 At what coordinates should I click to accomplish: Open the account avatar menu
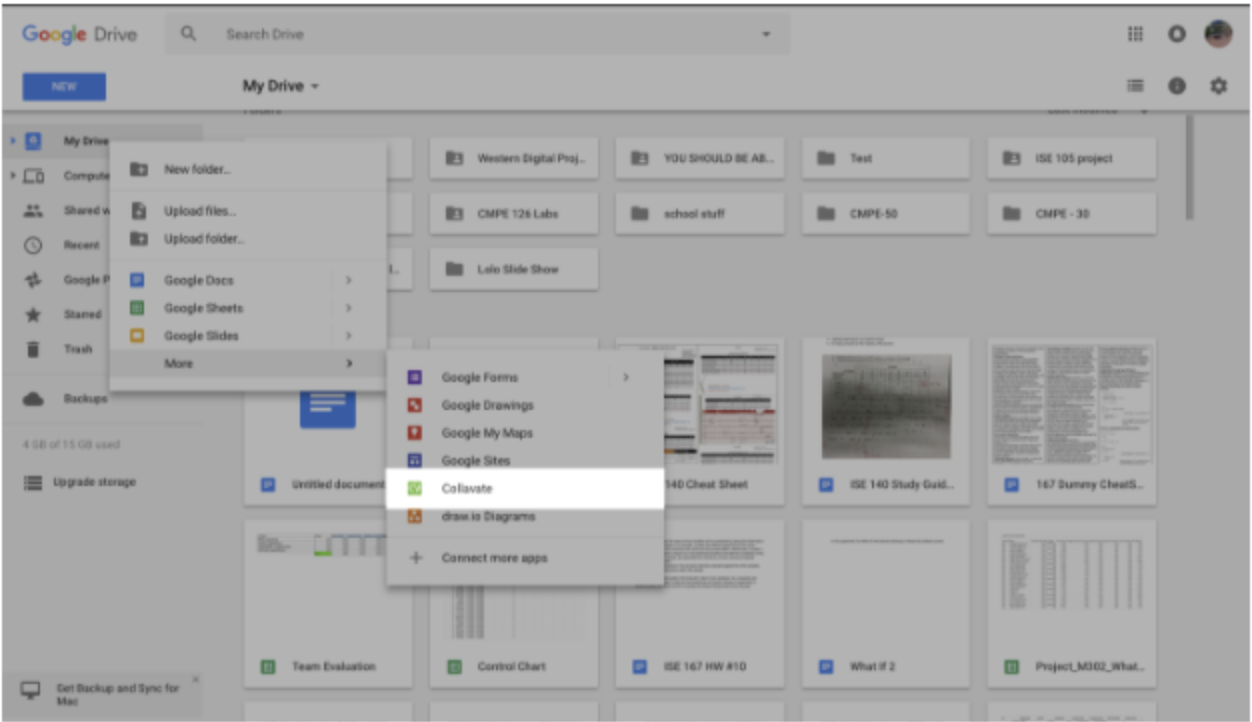[x=1217, y=33]
